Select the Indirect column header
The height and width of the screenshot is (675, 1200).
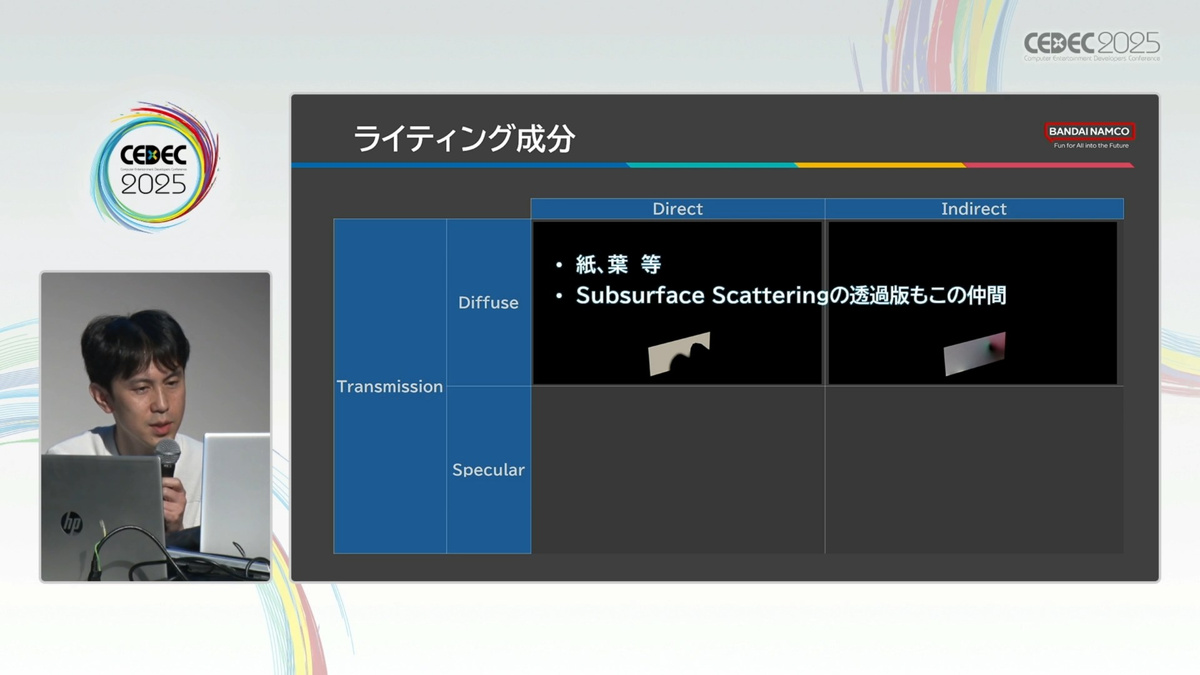pyautogui.click(x=973, y=209)
